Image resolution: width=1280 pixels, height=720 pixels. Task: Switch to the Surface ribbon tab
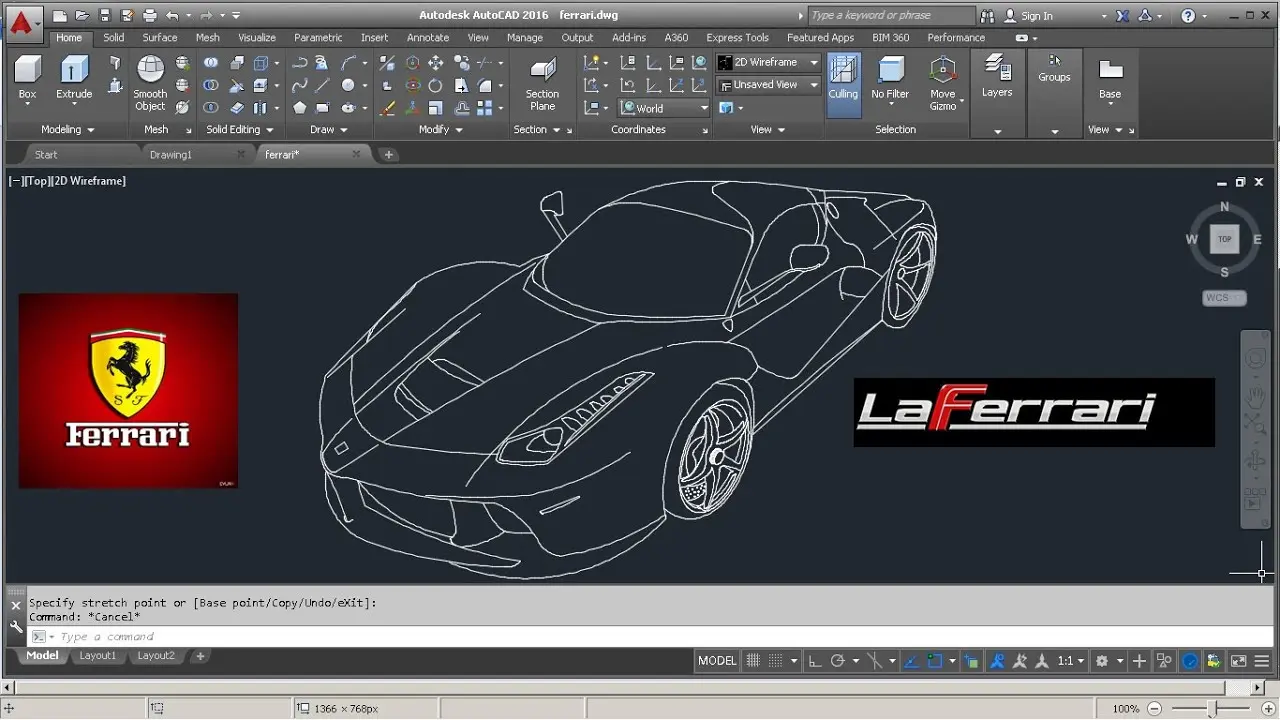pyautogui.click(x=160, y=38)
